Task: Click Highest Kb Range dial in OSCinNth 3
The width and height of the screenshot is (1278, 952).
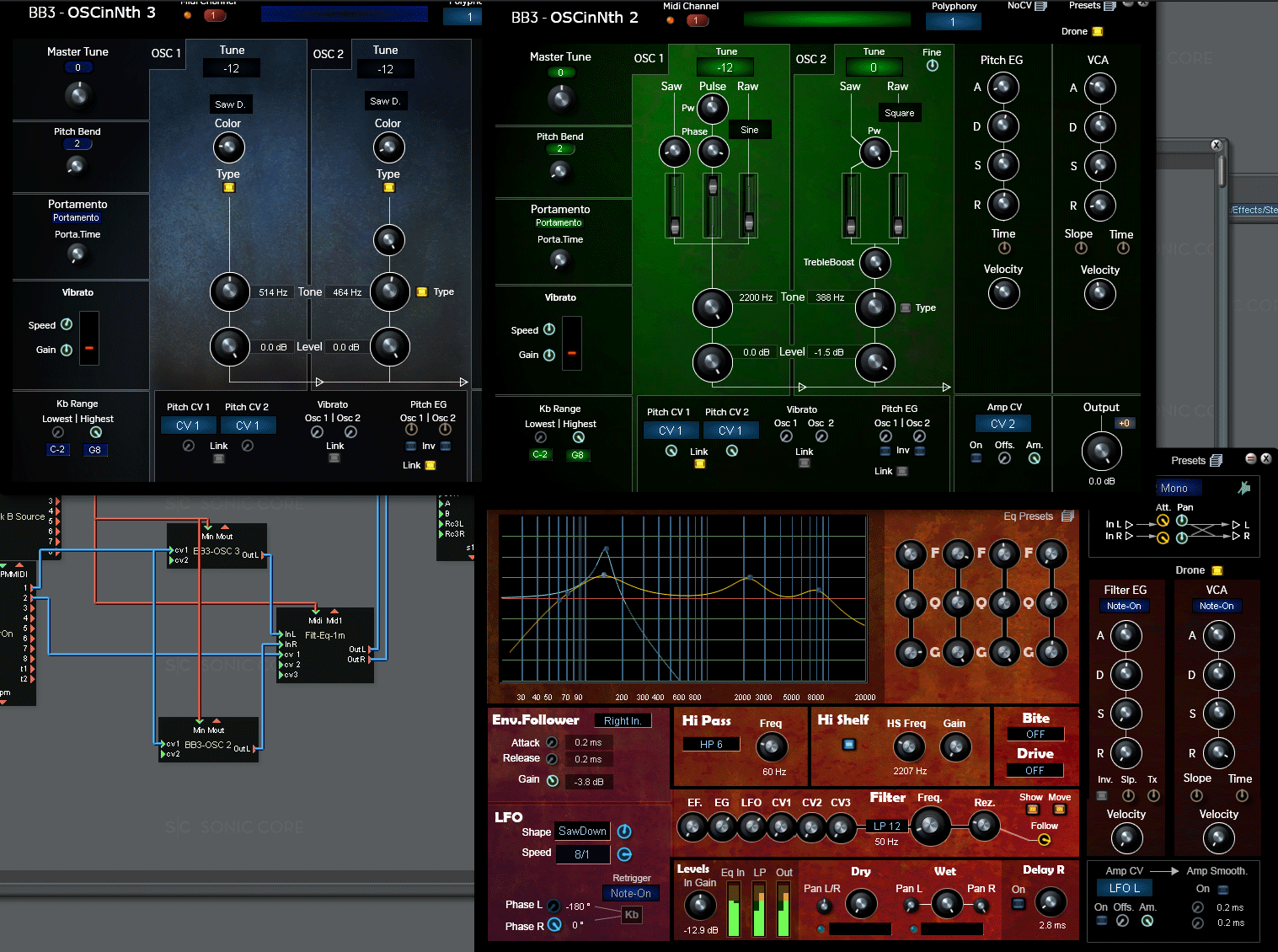Action: click(x=96, y=432)
